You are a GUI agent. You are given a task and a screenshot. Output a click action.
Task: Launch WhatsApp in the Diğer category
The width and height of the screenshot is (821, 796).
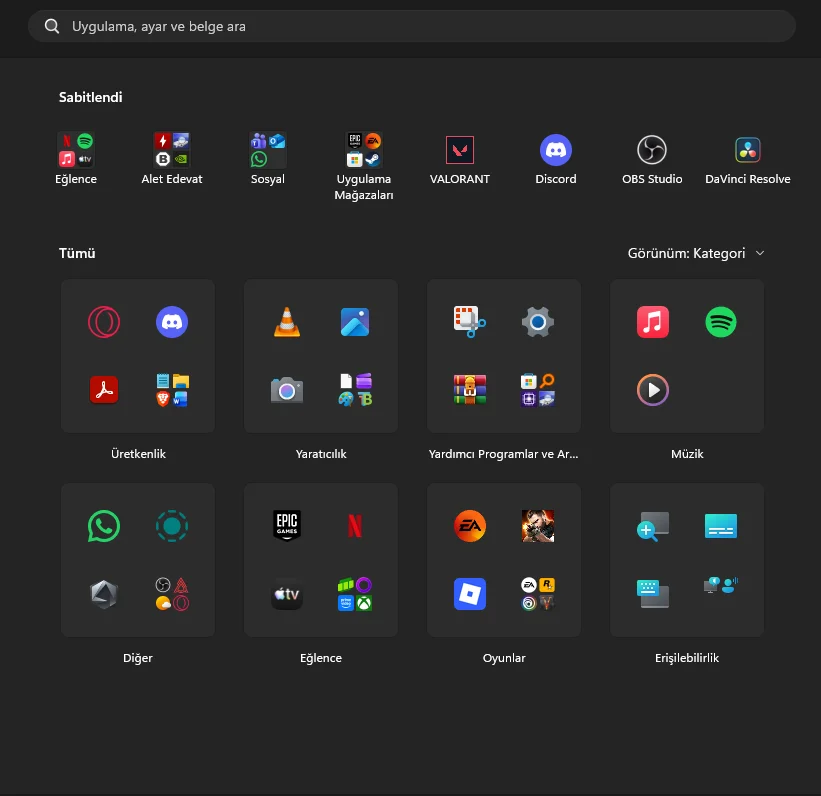click(x=104, y=526)
